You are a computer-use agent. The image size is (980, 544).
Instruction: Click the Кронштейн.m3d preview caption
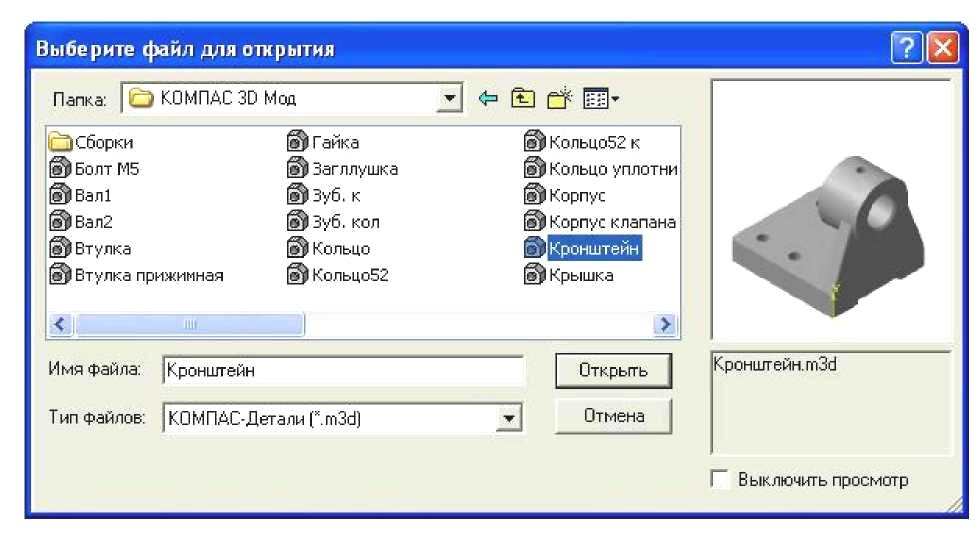[x=775, y=364]
